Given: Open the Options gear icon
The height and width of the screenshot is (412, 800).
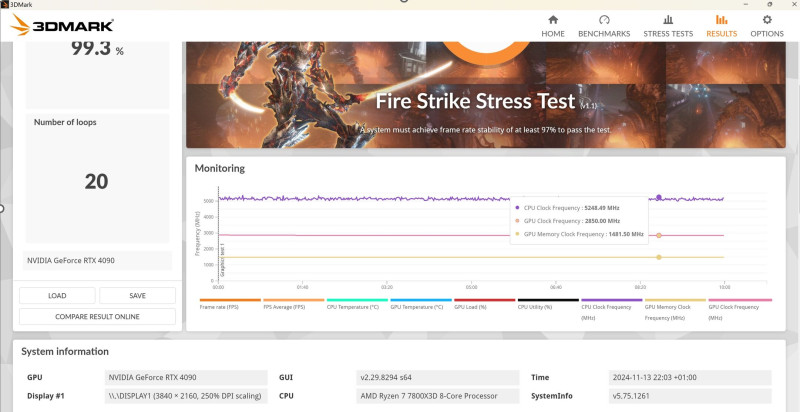Looking at the screenshot, I should pos(767,20).
